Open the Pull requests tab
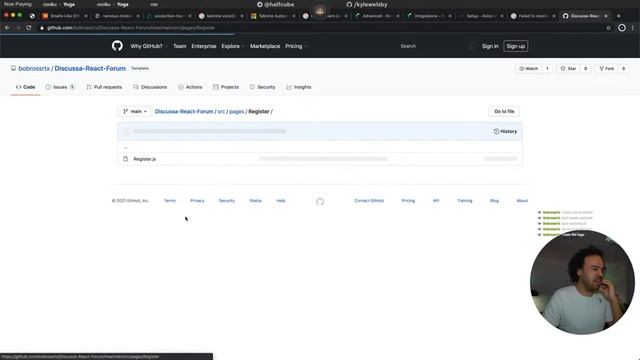Screen dimensions: 640x360 tap(104, 87)
